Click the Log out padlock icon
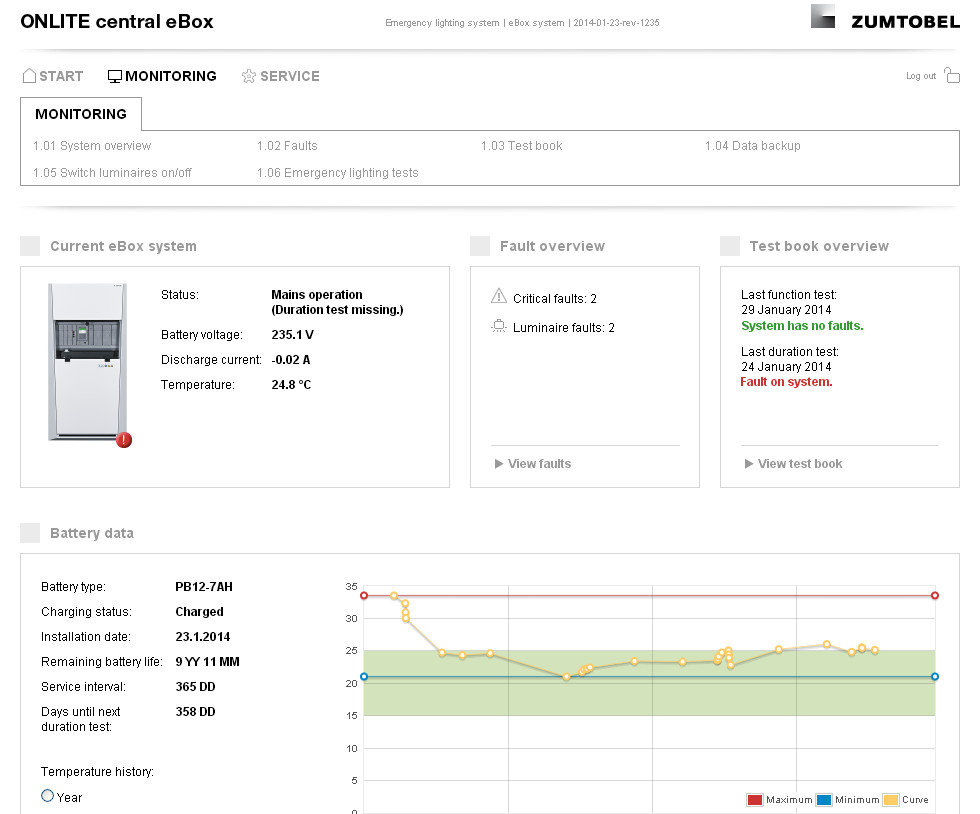This screenshot has height=814, width=980. point(952,76)
